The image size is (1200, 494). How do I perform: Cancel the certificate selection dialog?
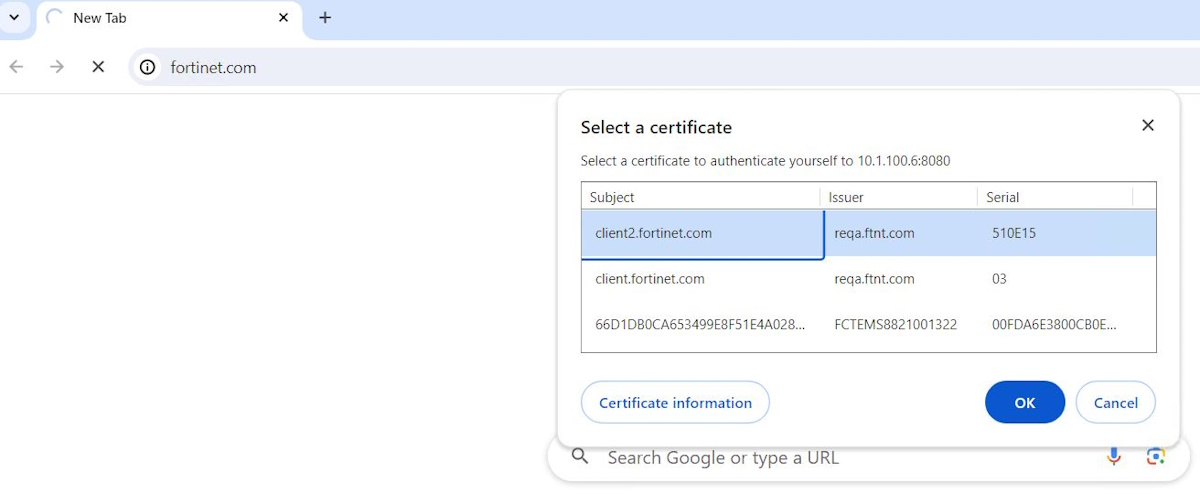pyautogui.click(x=1115, y=402)
